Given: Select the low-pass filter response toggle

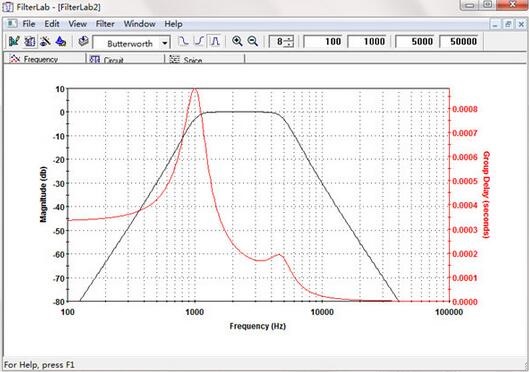Looking at the screenshot, I should pos(183,41).
